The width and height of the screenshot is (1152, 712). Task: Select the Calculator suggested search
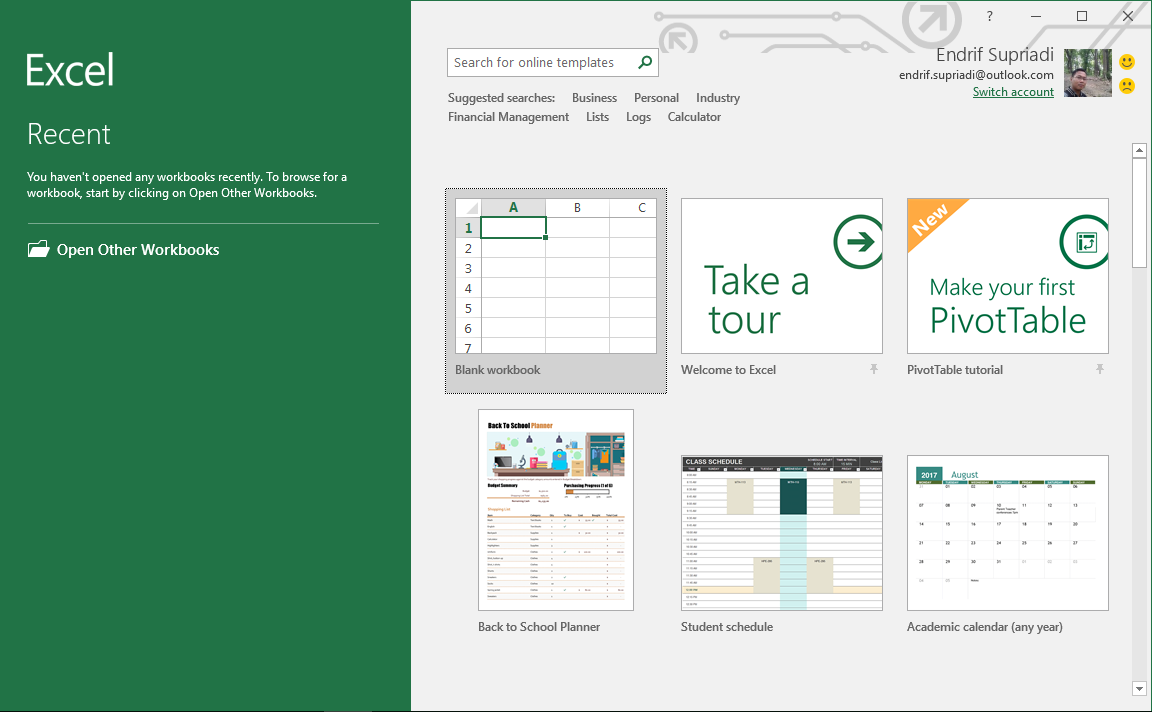[x=694, y=117]
